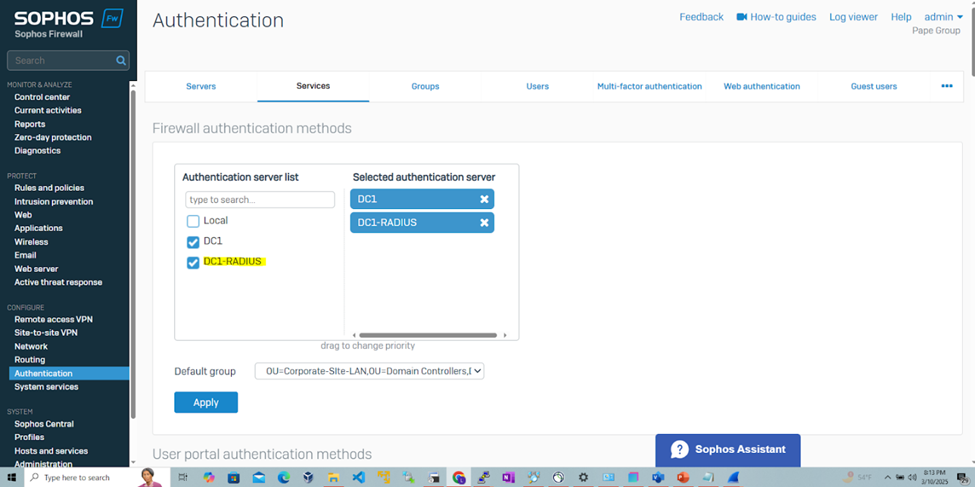
Task: Open OneNote from the taskbar
Action: (508, 477)
